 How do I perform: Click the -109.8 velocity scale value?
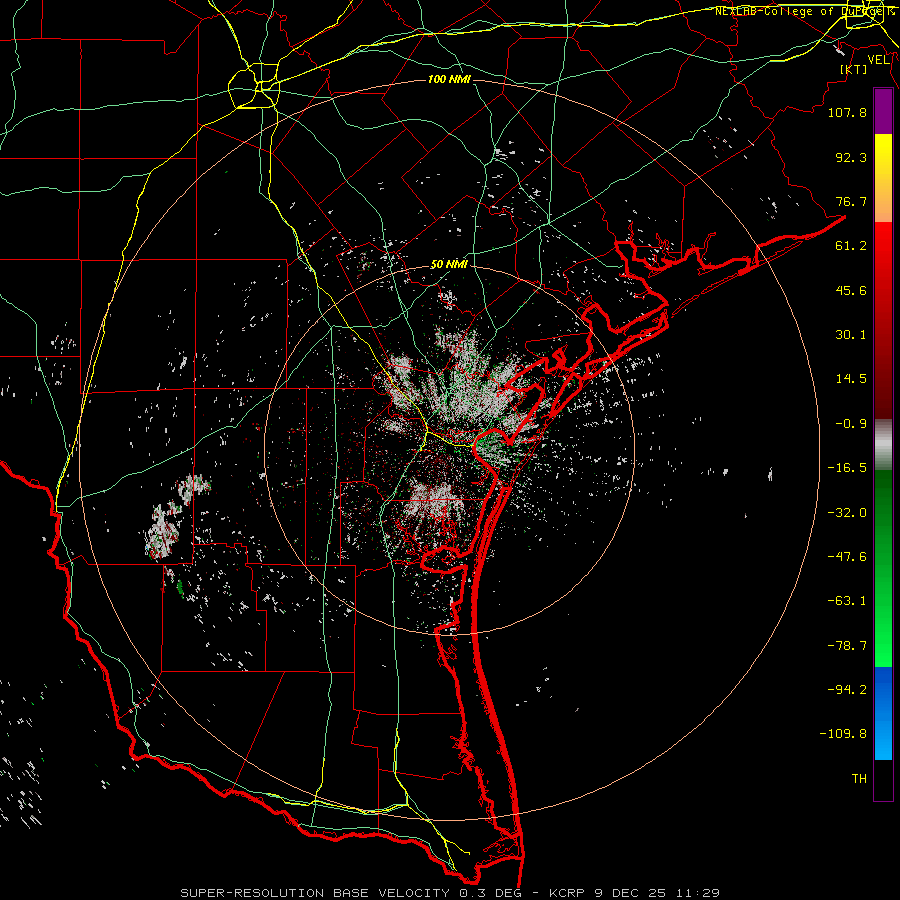pos(843,734)
